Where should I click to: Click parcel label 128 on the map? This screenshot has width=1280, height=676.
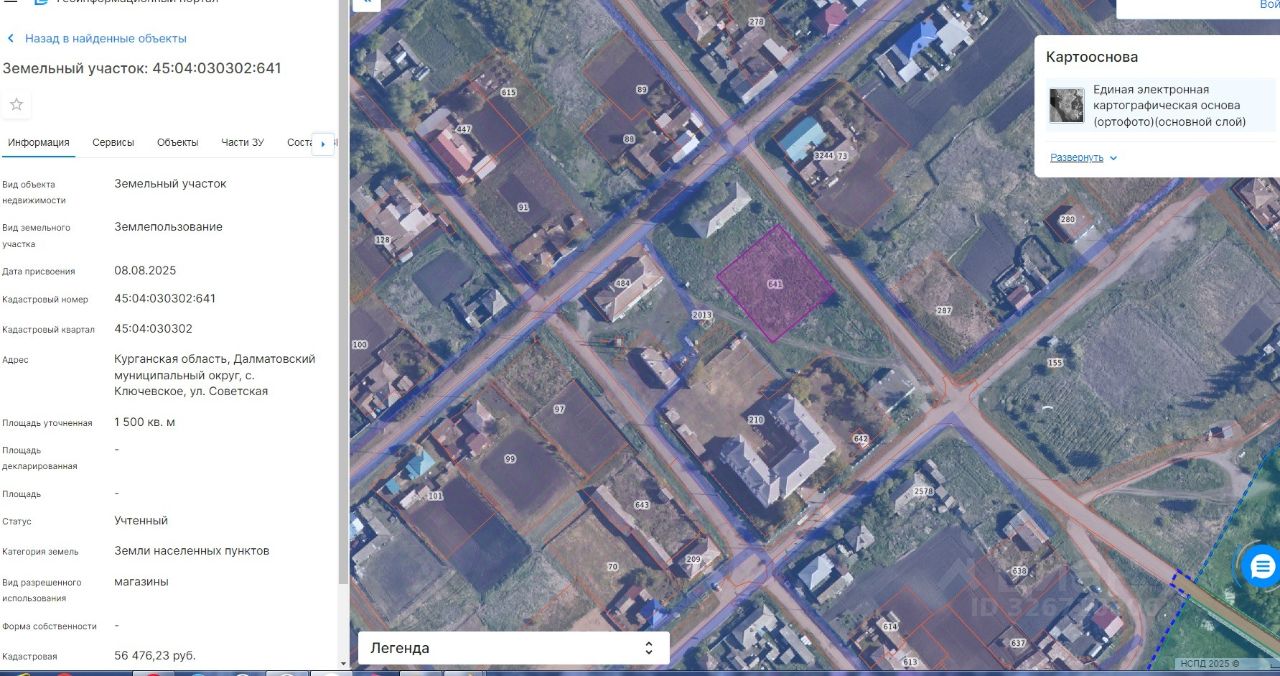point(382,240)
